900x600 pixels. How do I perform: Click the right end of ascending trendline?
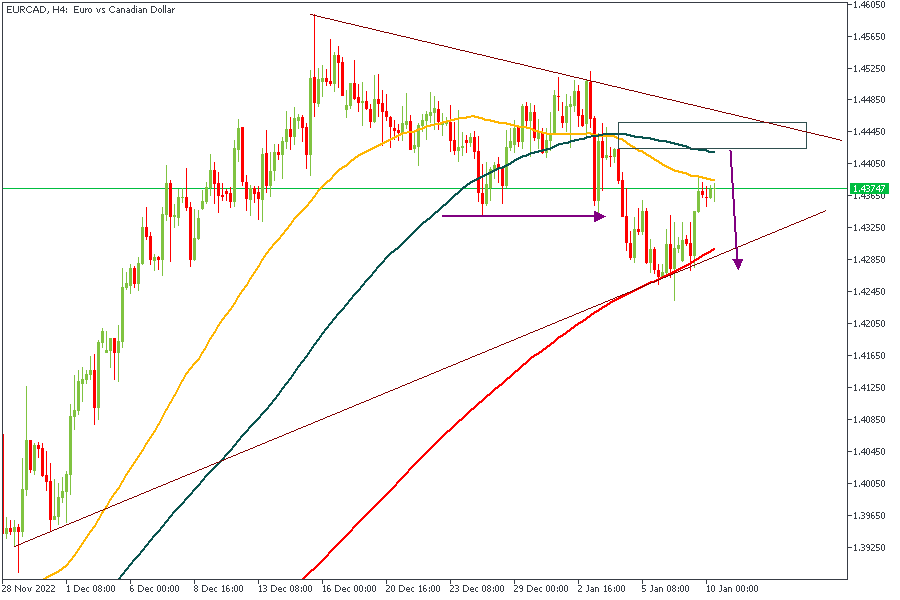pyautogui.click(x=824, y=211)
